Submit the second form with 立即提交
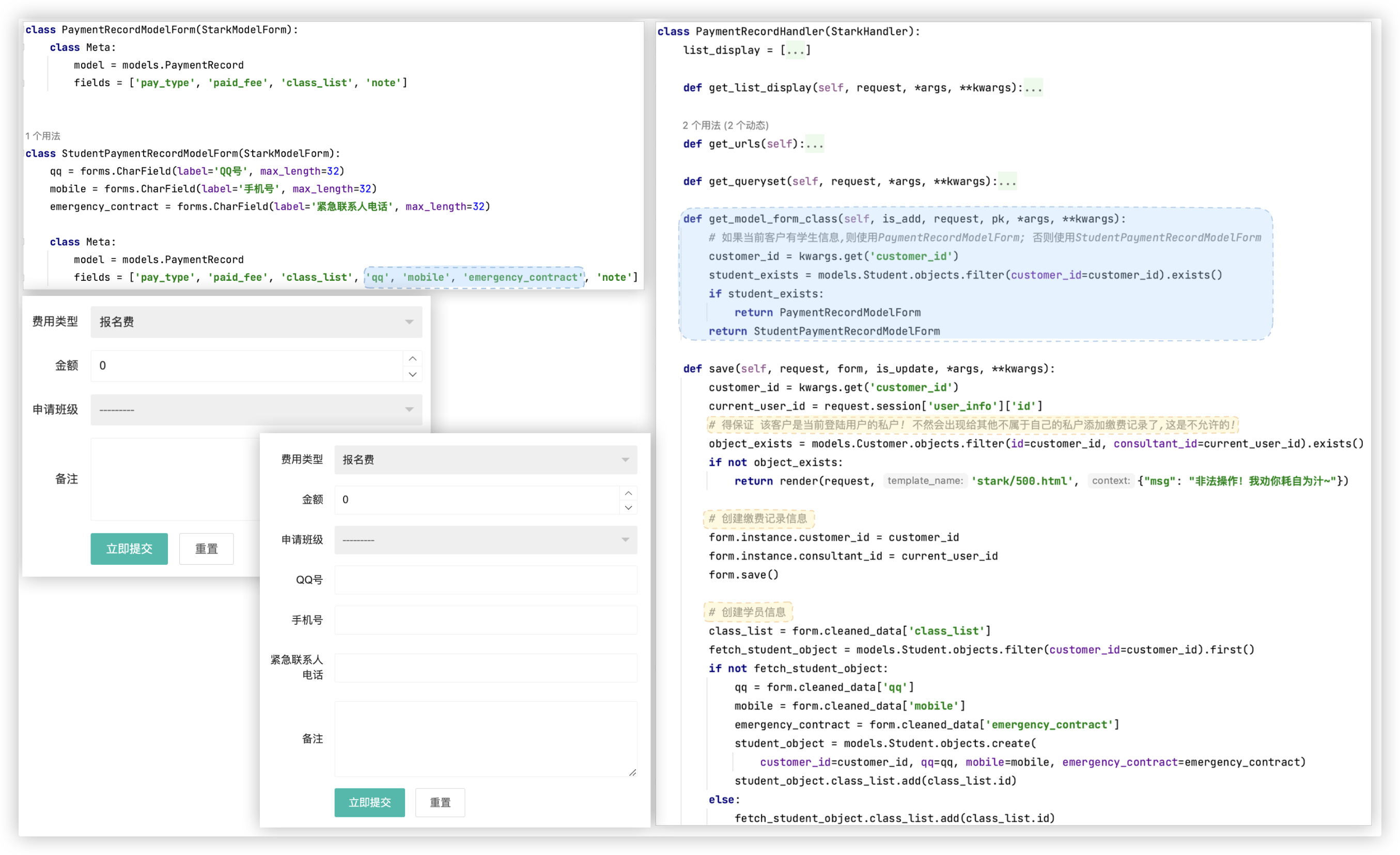This screenshot has width=1400, height=855. [369, 802]
